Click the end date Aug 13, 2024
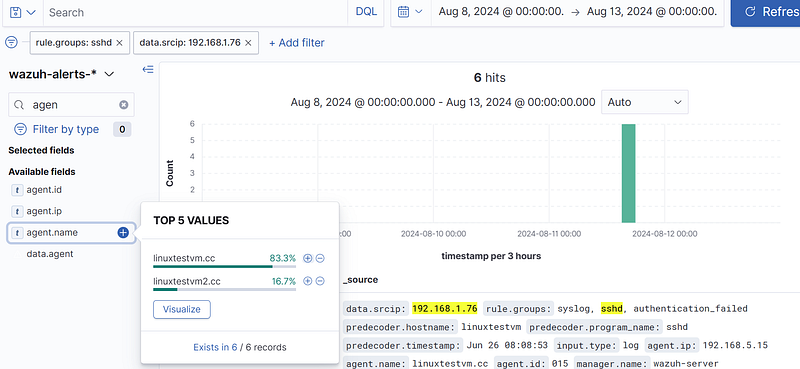The width and height of the screenshot is (800, 369). [652, 12]
